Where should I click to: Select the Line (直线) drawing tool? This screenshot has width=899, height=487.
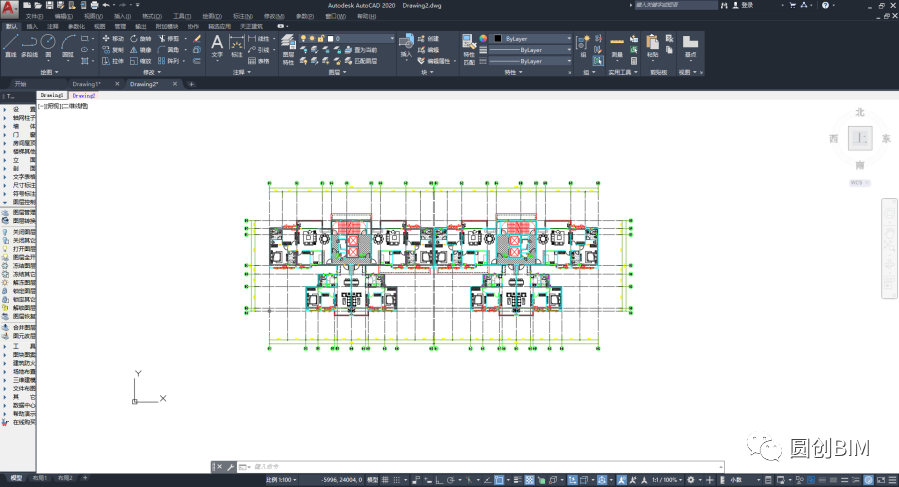pyautogui.click(x=10, y=46)
